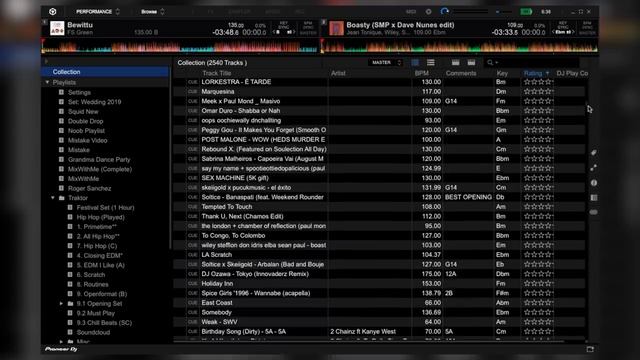The image size is (640, 360).
Task: Open the Related Tracks icon in right sidebar
Action: coord(594,168)
